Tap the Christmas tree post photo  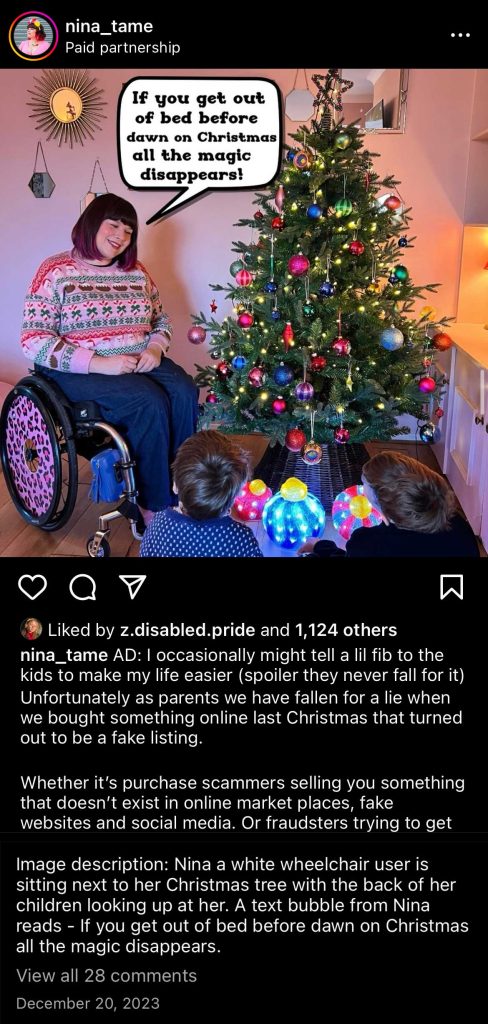tap(244, 312)
